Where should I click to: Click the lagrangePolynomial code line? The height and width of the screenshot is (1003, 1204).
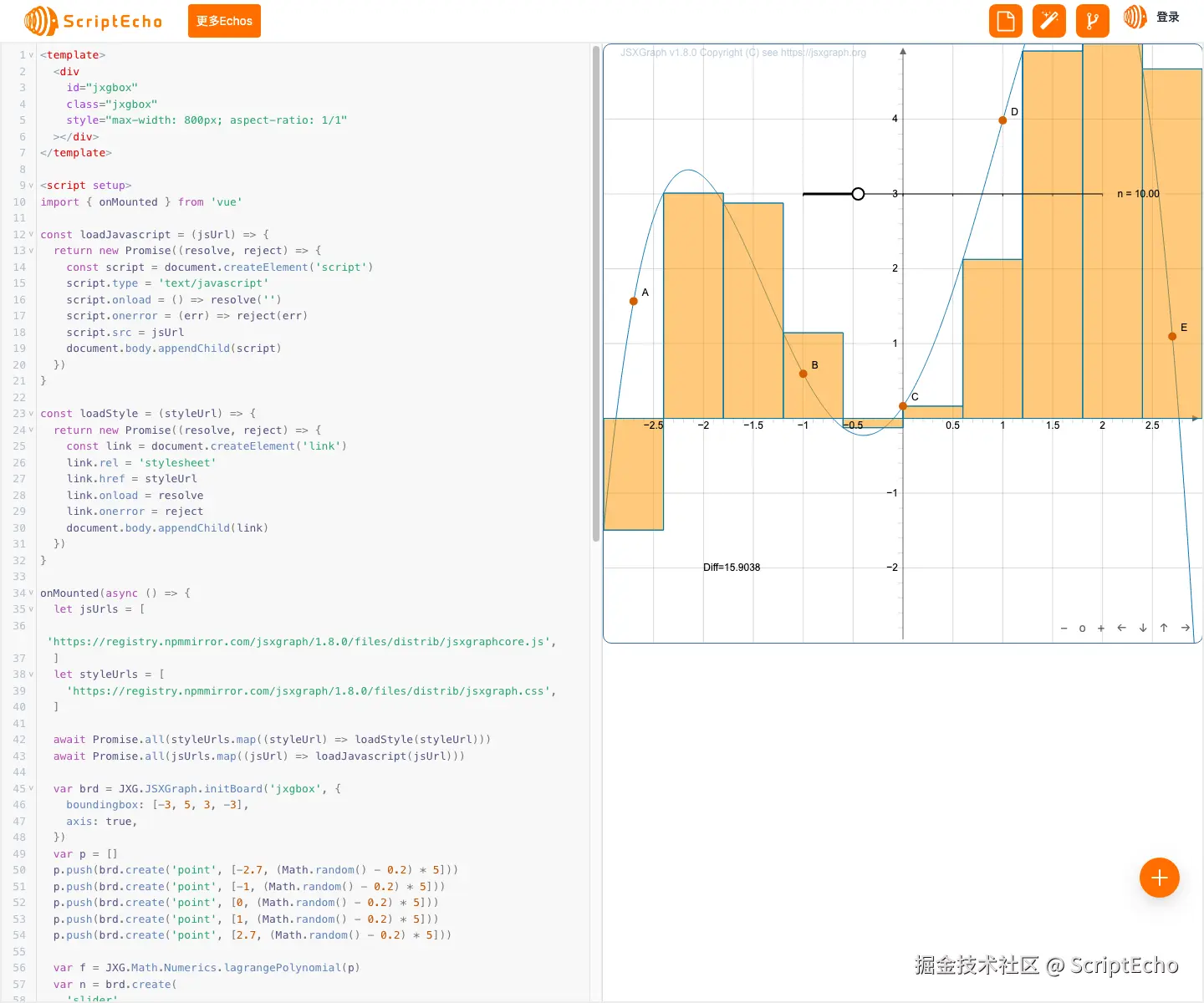pos(207,968)
